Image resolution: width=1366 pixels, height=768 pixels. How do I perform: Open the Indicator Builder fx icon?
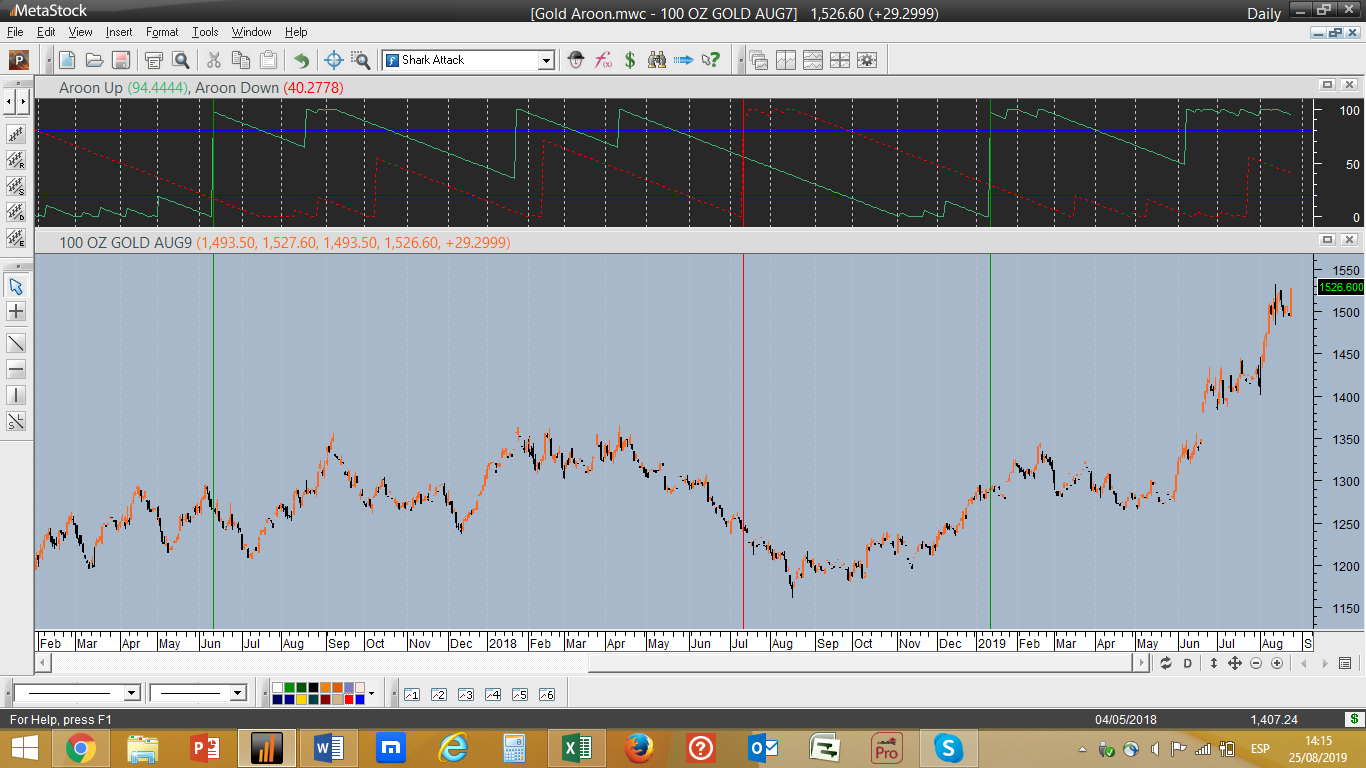point(603,60)
